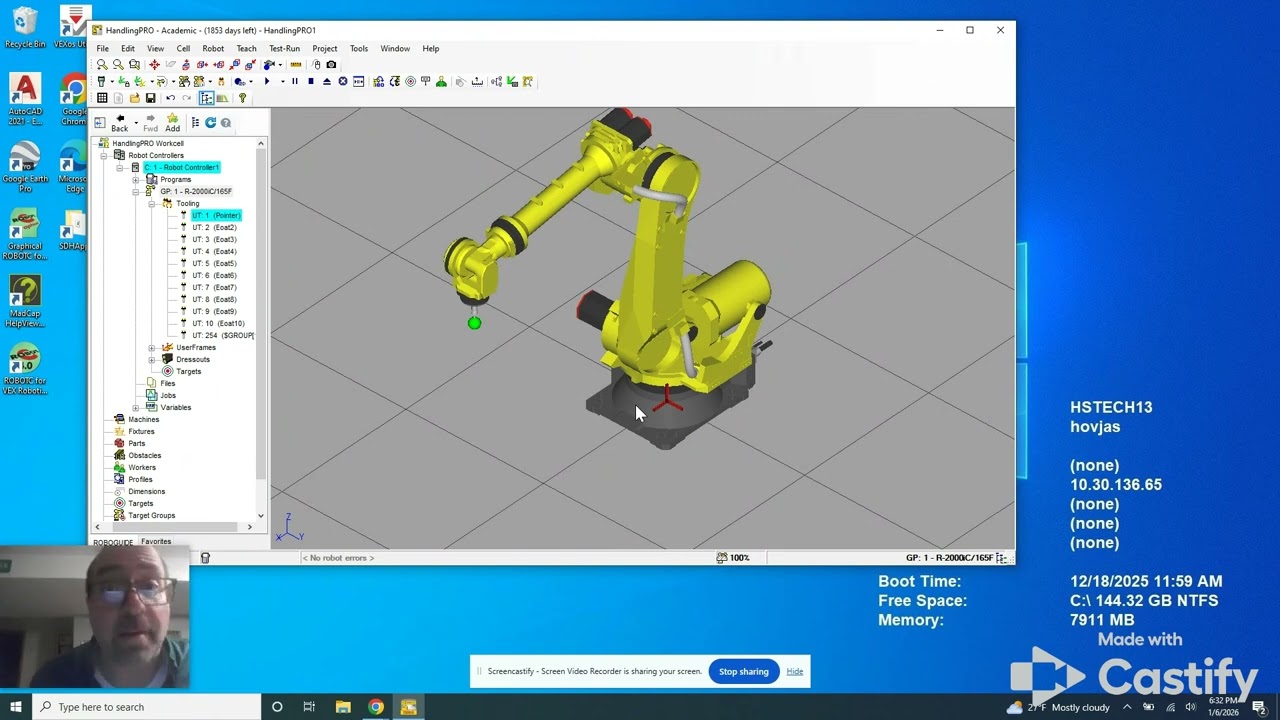Click the Zoom In magnifier icon
The height and width of the screenshot is (720, 1280).
click(102, 64)
